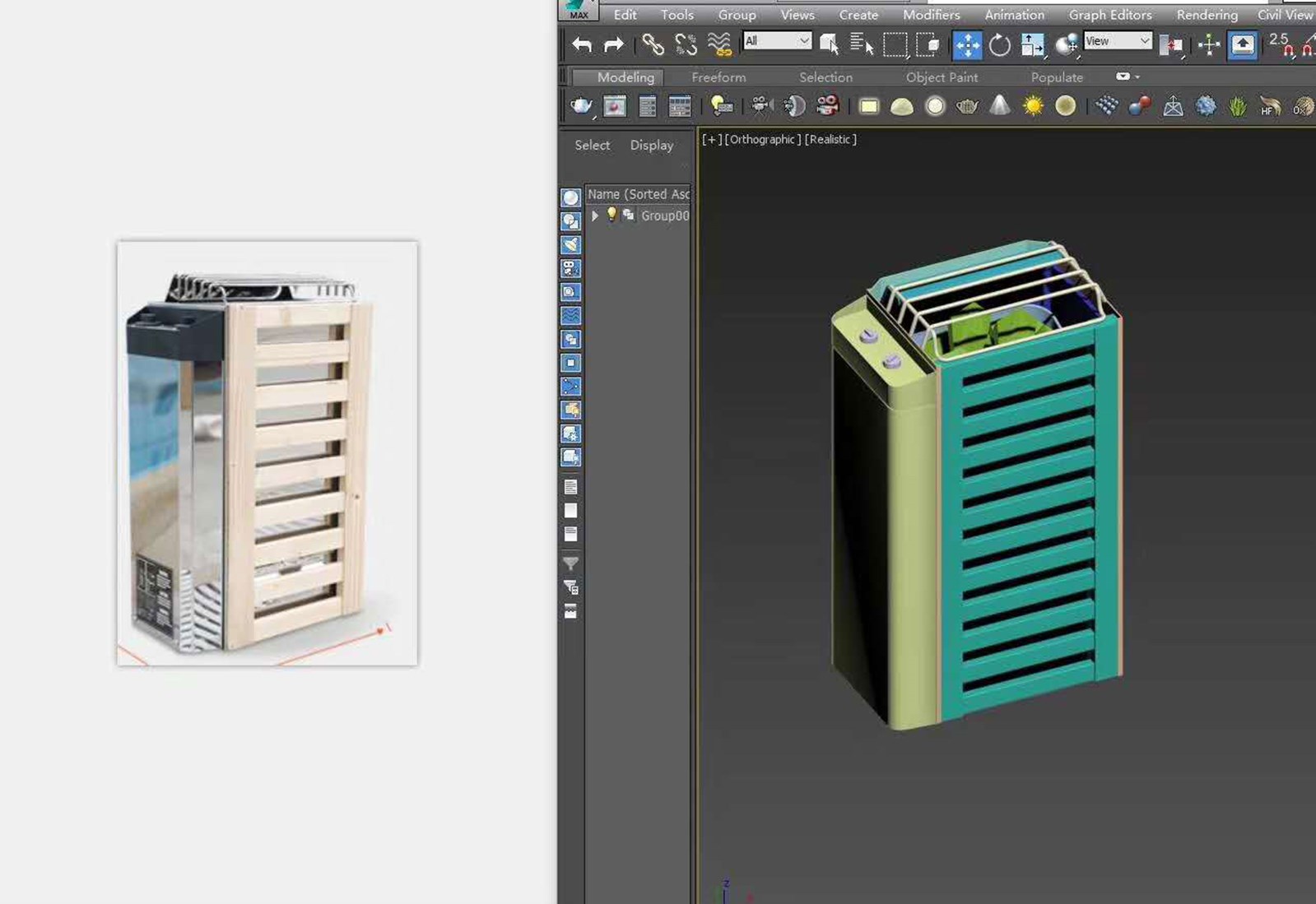
Task: Toggle the display lights filter in explorer
Action: click(570, 245)
